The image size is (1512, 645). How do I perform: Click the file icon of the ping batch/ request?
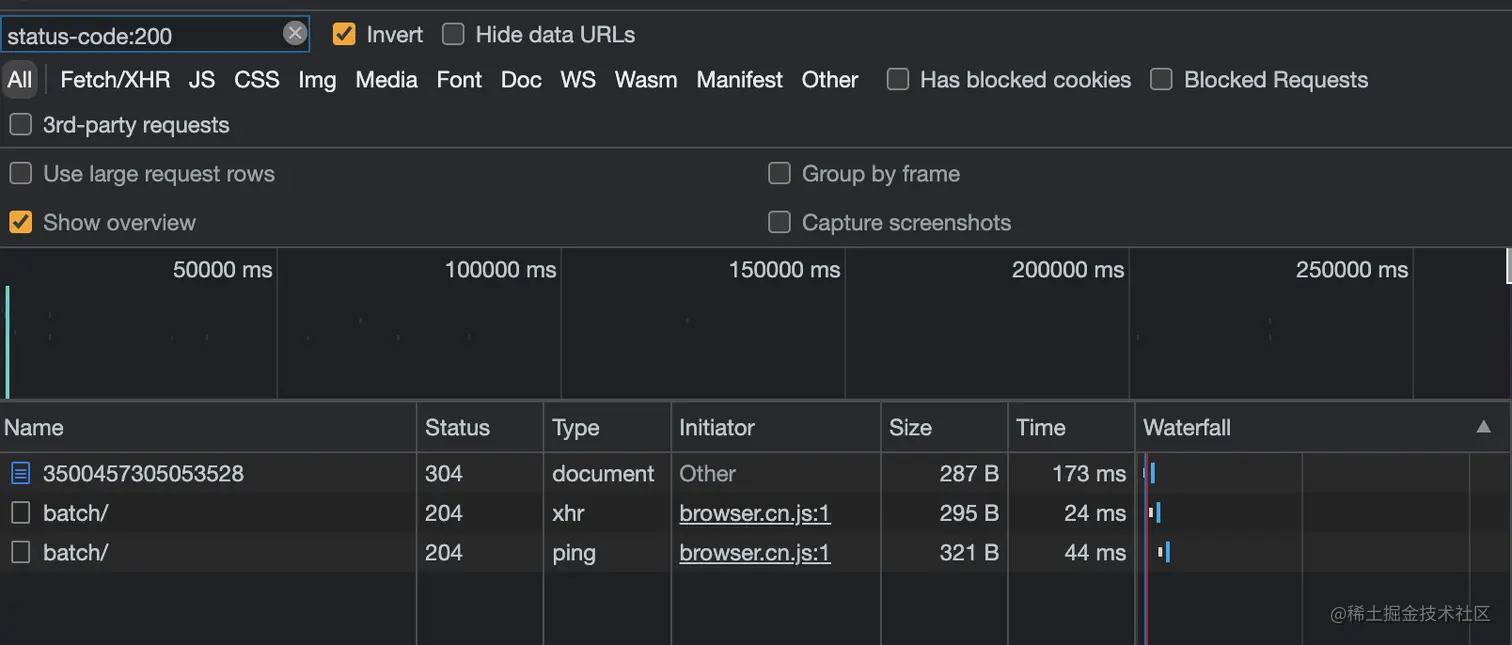[21, 552]
